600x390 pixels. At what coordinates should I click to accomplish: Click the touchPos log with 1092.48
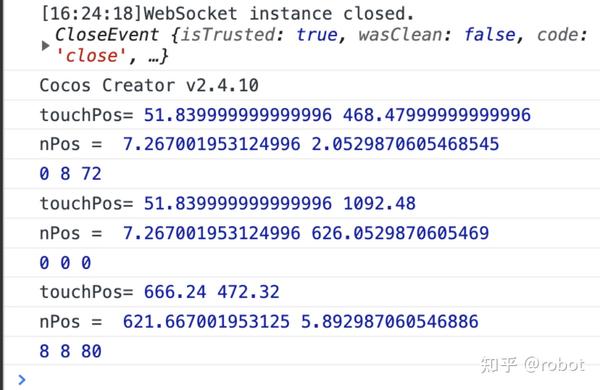click(228, 203)
